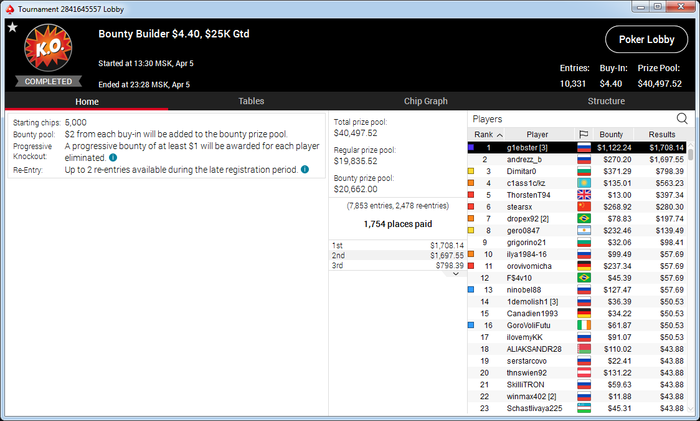Select player SkilliTRON in list
Image resolution: width=700 pixels, height=421 pixels.
pyautogui.click(x=577, y=384)
